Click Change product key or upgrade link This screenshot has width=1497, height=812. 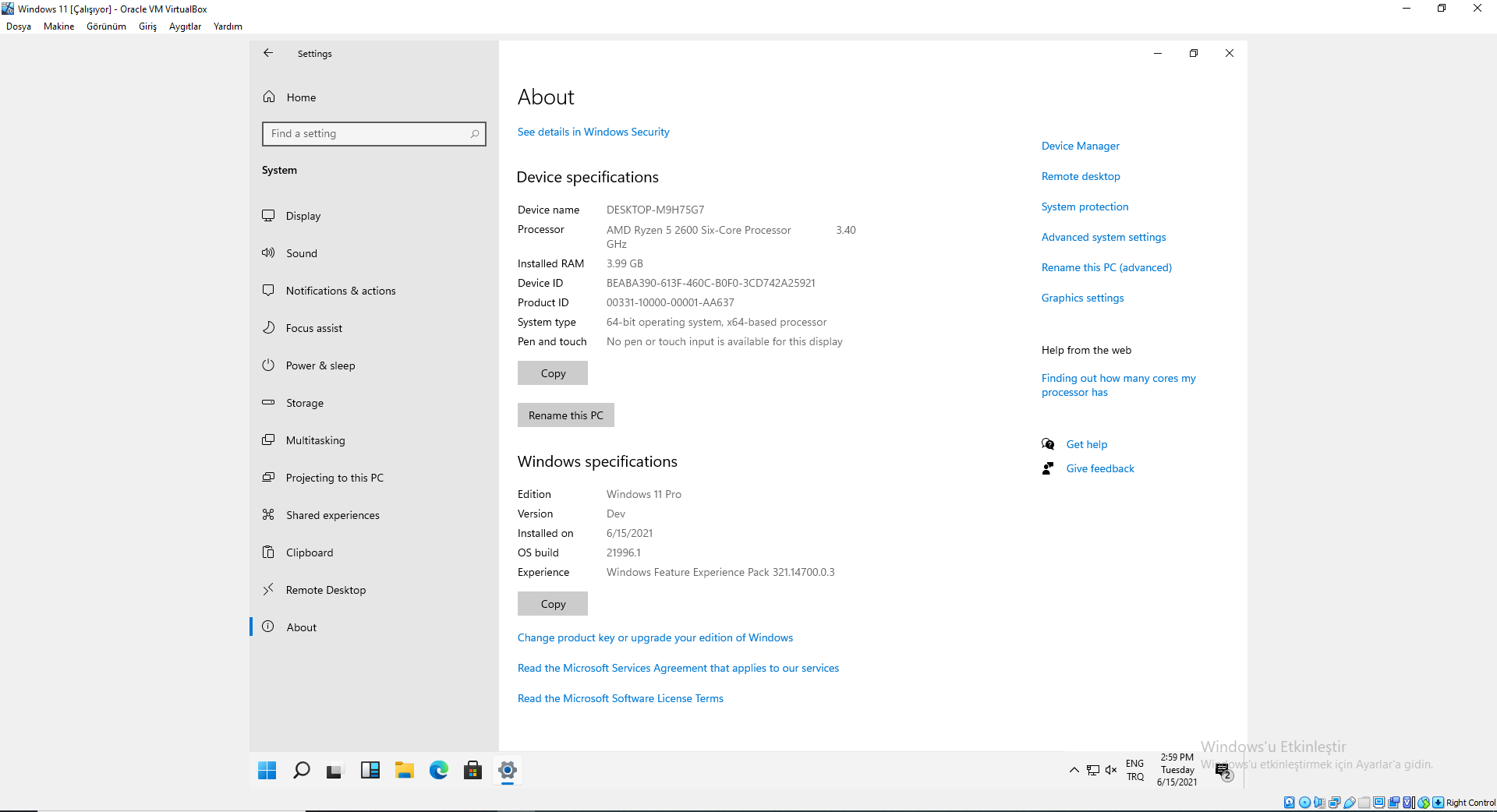(x=655, y=638)
